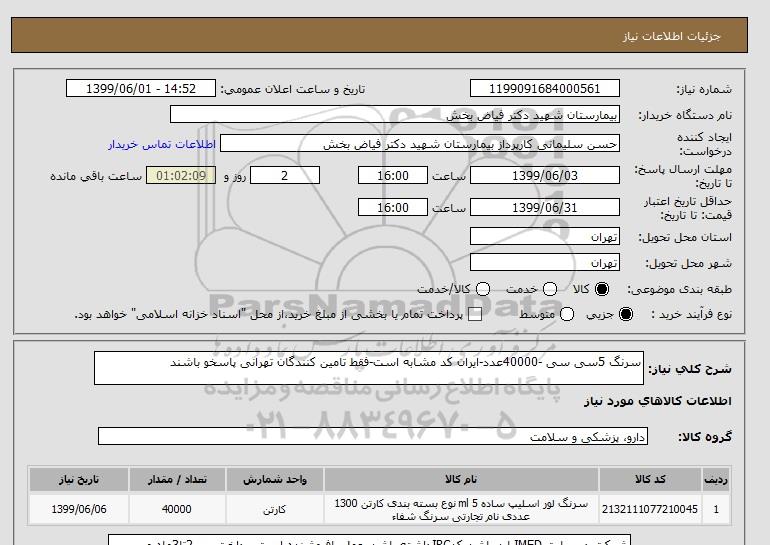Select the کالا radio button
770x545 pixels.
(602, 289)
